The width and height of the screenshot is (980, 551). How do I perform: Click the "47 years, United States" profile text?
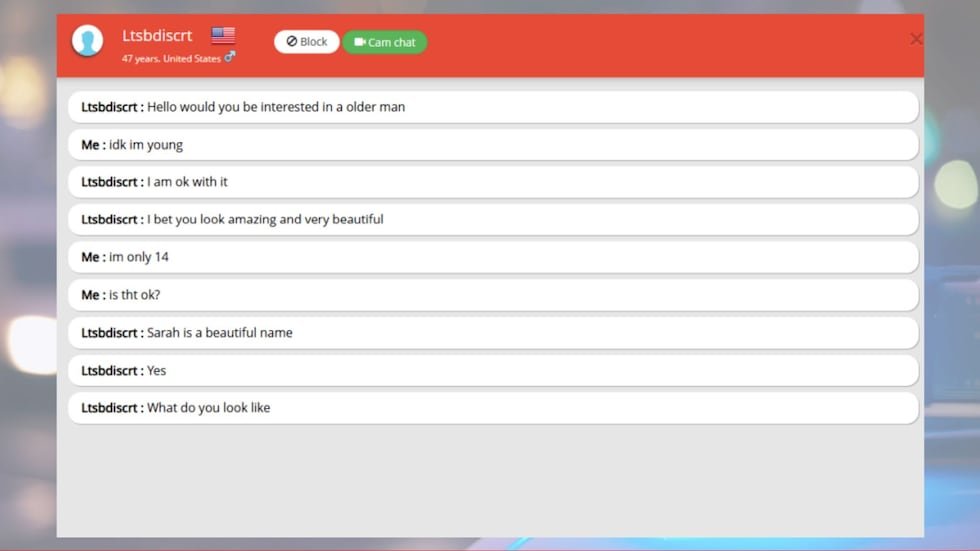[171, 58]
